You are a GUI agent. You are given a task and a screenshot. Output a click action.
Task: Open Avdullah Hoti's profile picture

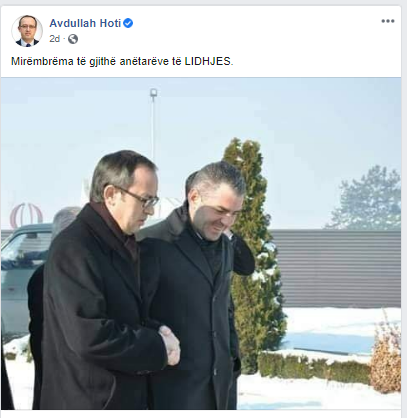(x=27, y=31)
